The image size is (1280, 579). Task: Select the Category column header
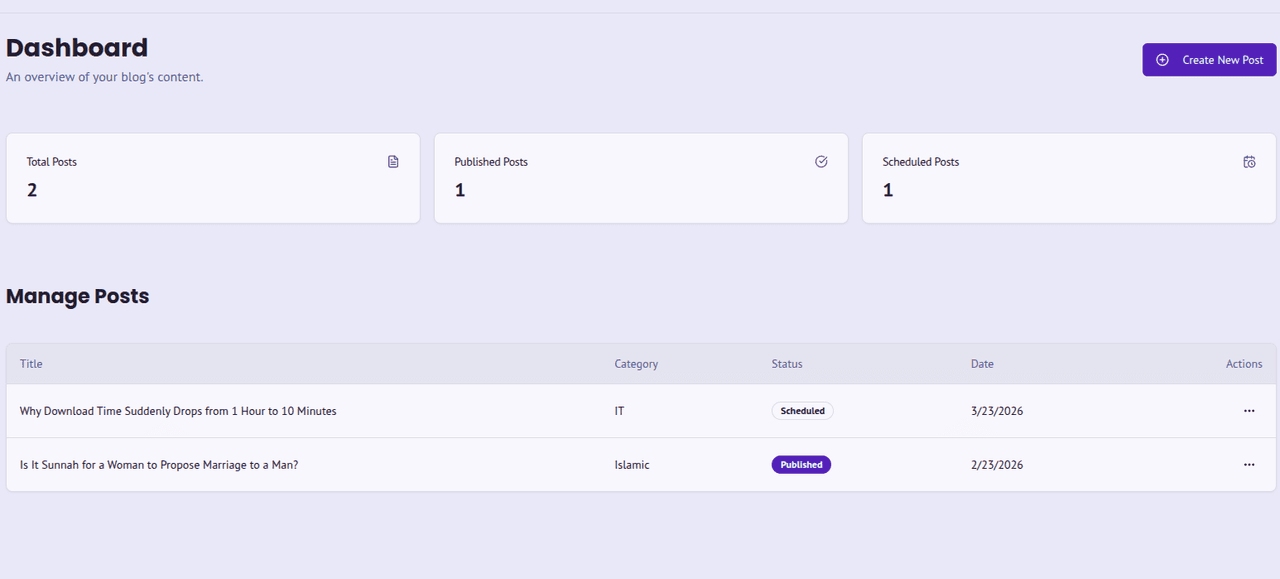(x=636, y=364)
